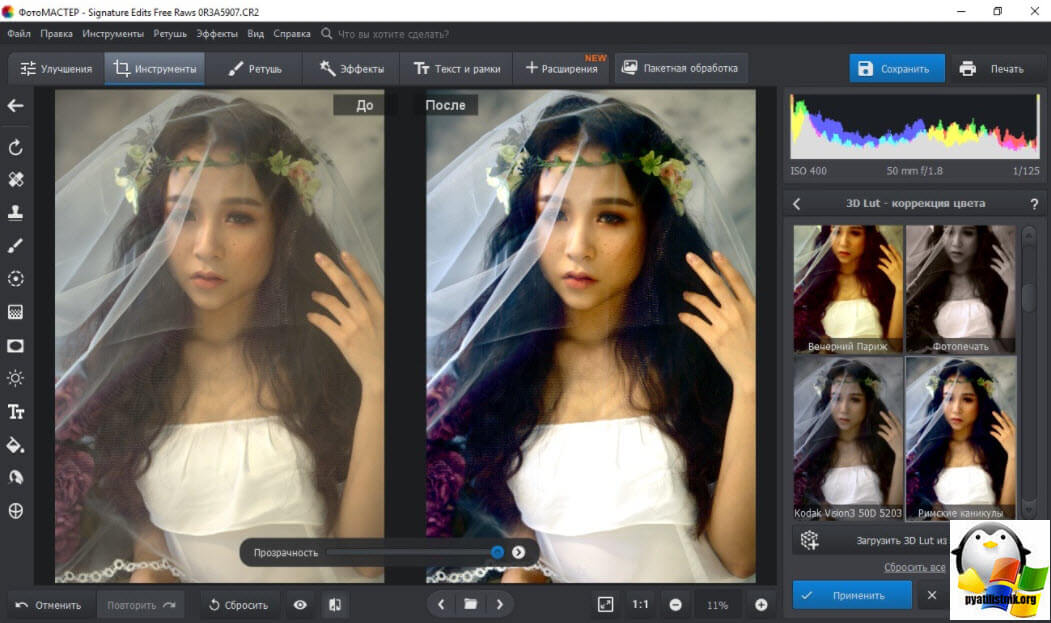1051x623 pixels.
Task: Click the Повторить button
Action: 142,605
